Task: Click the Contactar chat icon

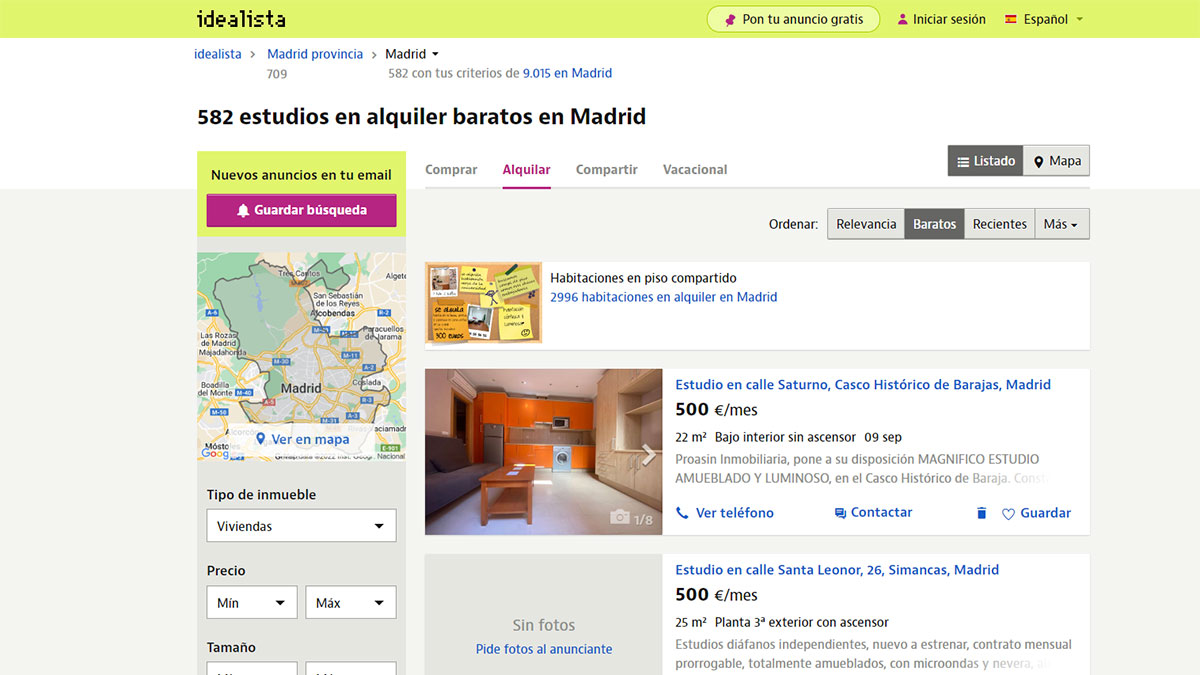Action: [x=840, y=513]
